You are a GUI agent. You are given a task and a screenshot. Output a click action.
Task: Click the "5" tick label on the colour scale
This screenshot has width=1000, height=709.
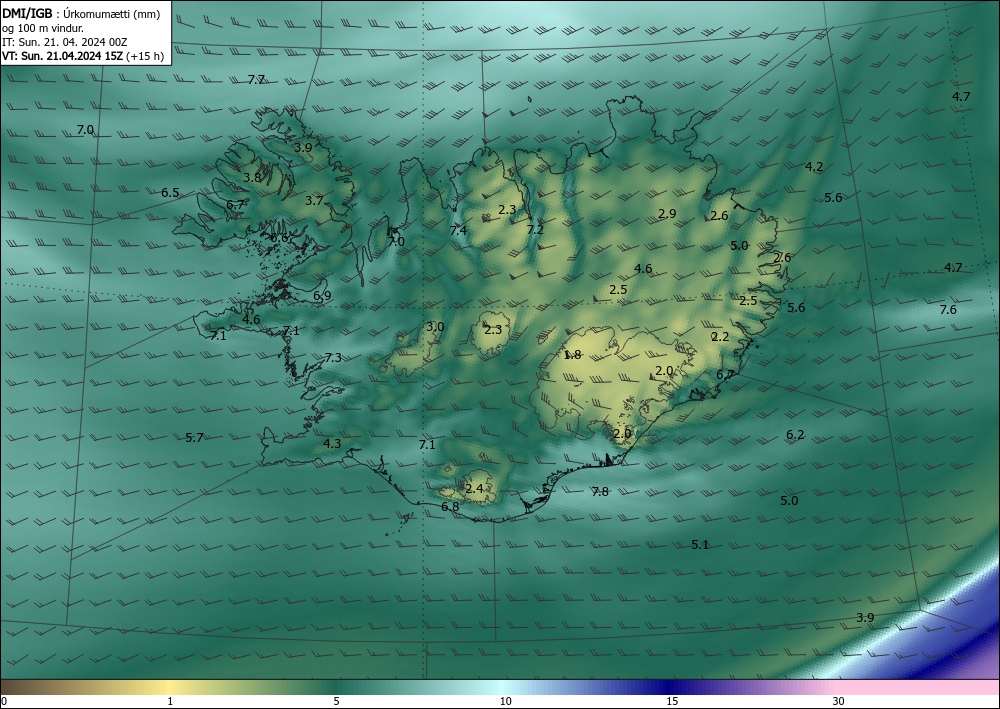click(337, 701)
